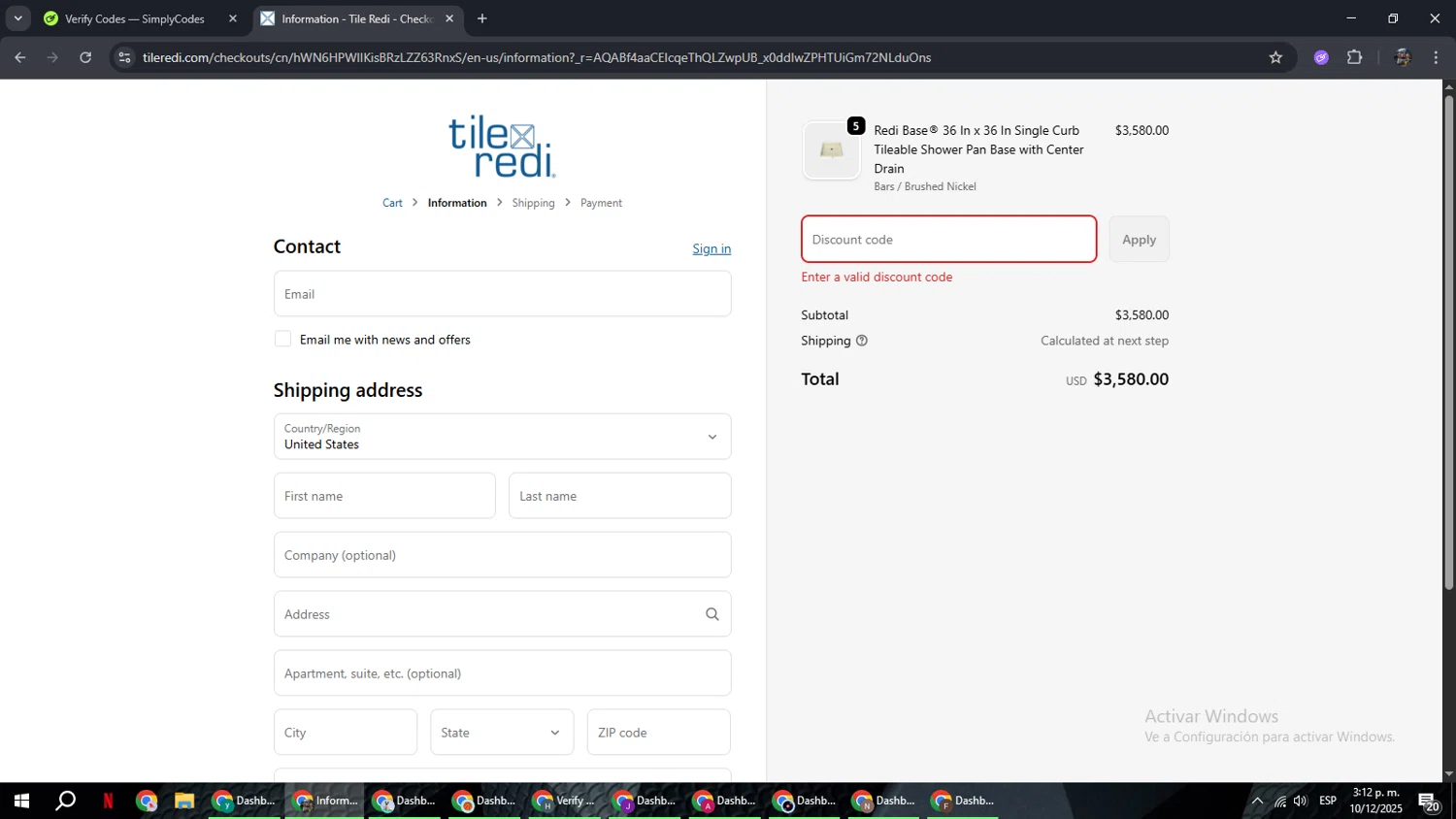Open Windows taskbar search
The image size is (1456, 819).
pyautogui.click(x=65, y=801)
